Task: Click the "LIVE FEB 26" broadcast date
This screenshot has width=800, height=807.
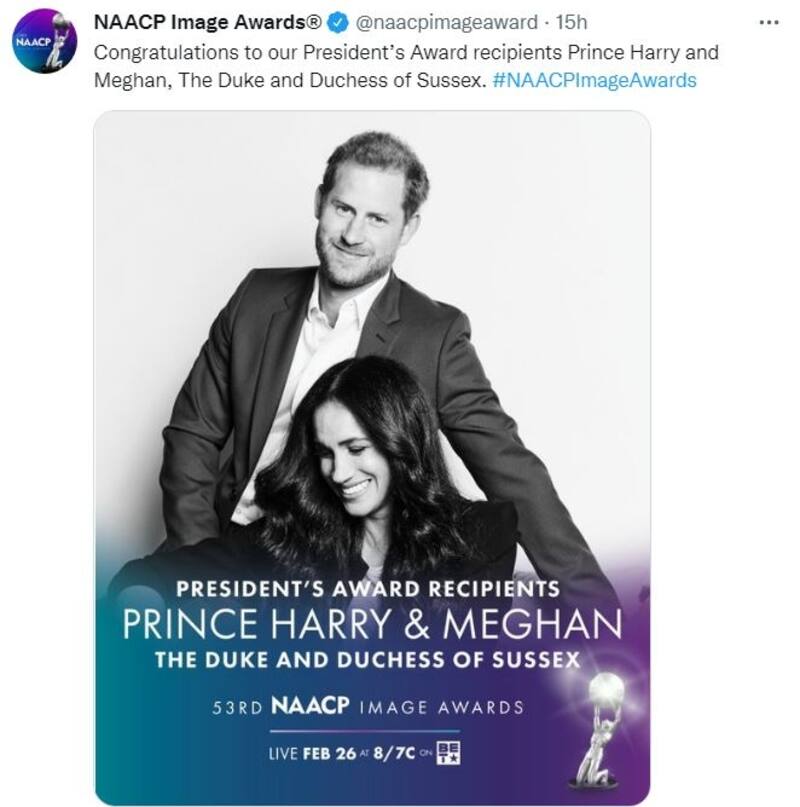Action: (x=313, y=753)
